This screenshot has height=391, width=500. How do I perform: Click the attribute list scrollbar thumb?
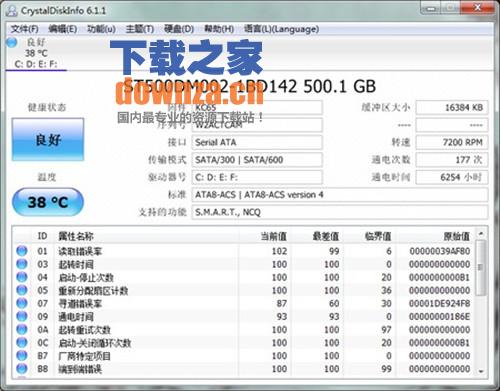click(x=481, y=268)
